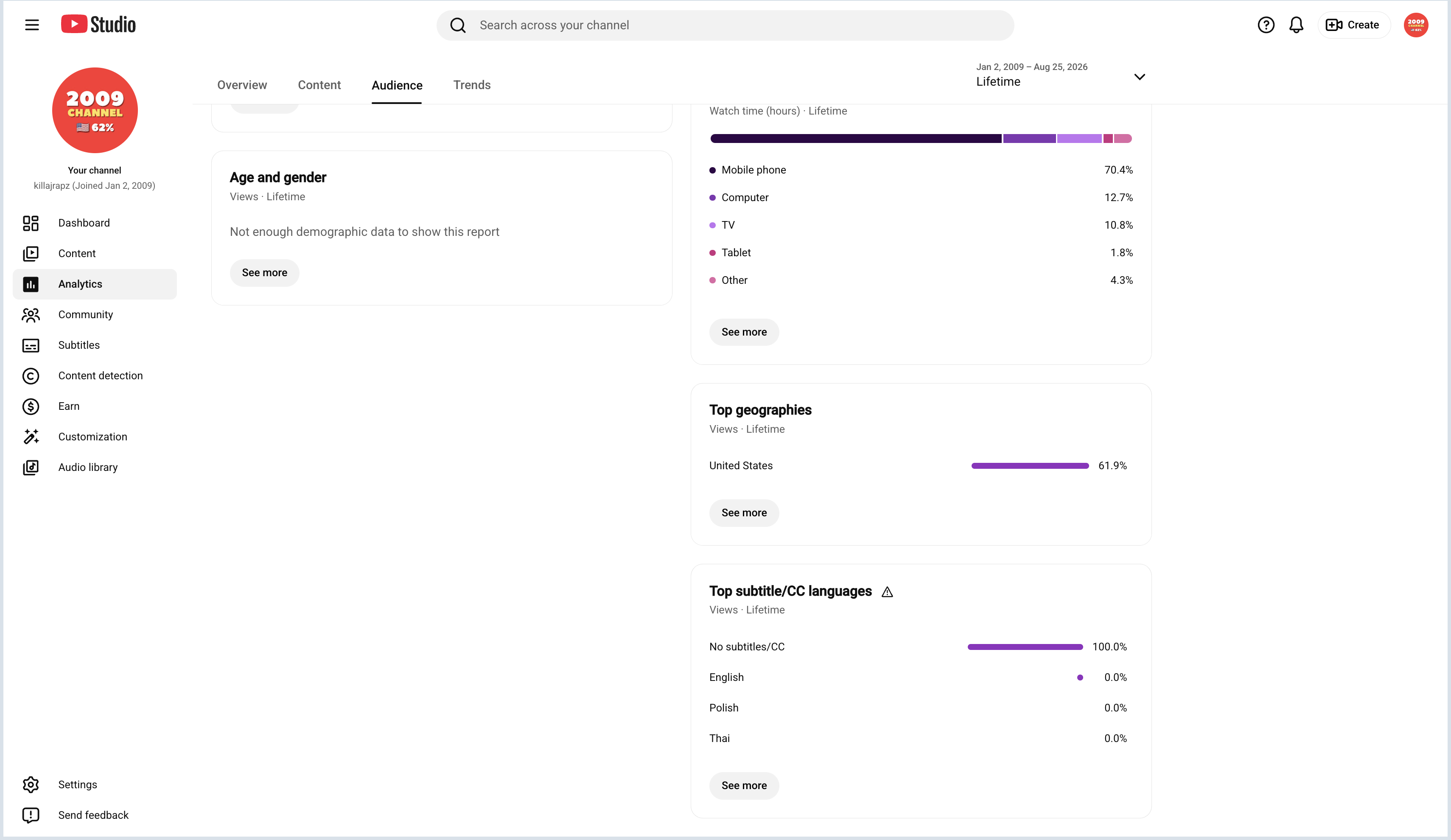Click the United States views progress bar

(1030, 466)
